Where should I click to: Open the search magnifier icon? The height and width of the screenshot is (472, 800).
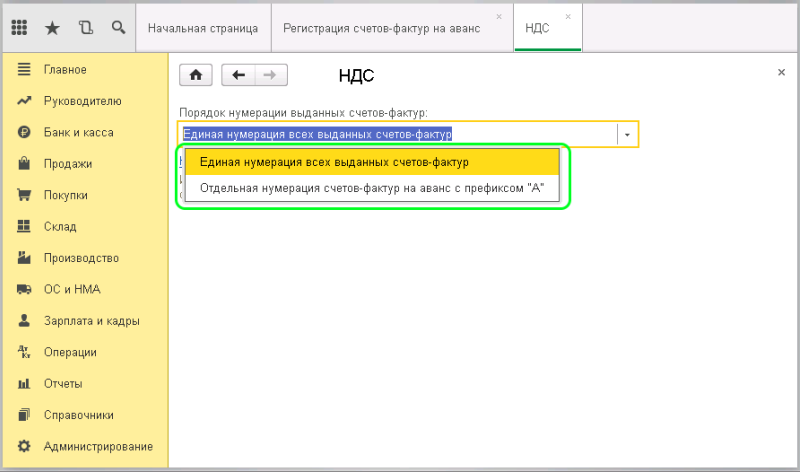118,28
